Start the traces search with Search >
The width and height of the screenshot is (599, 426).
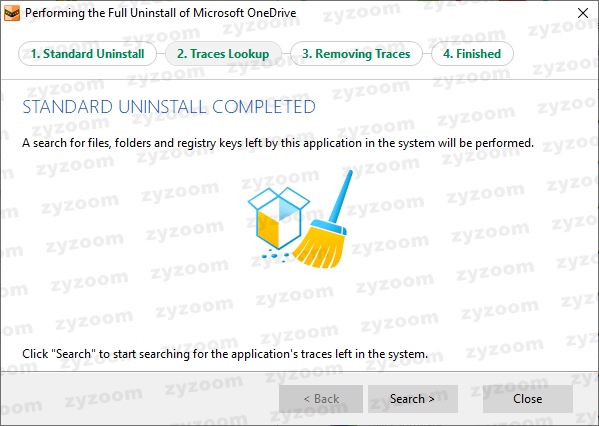(413, 399)
